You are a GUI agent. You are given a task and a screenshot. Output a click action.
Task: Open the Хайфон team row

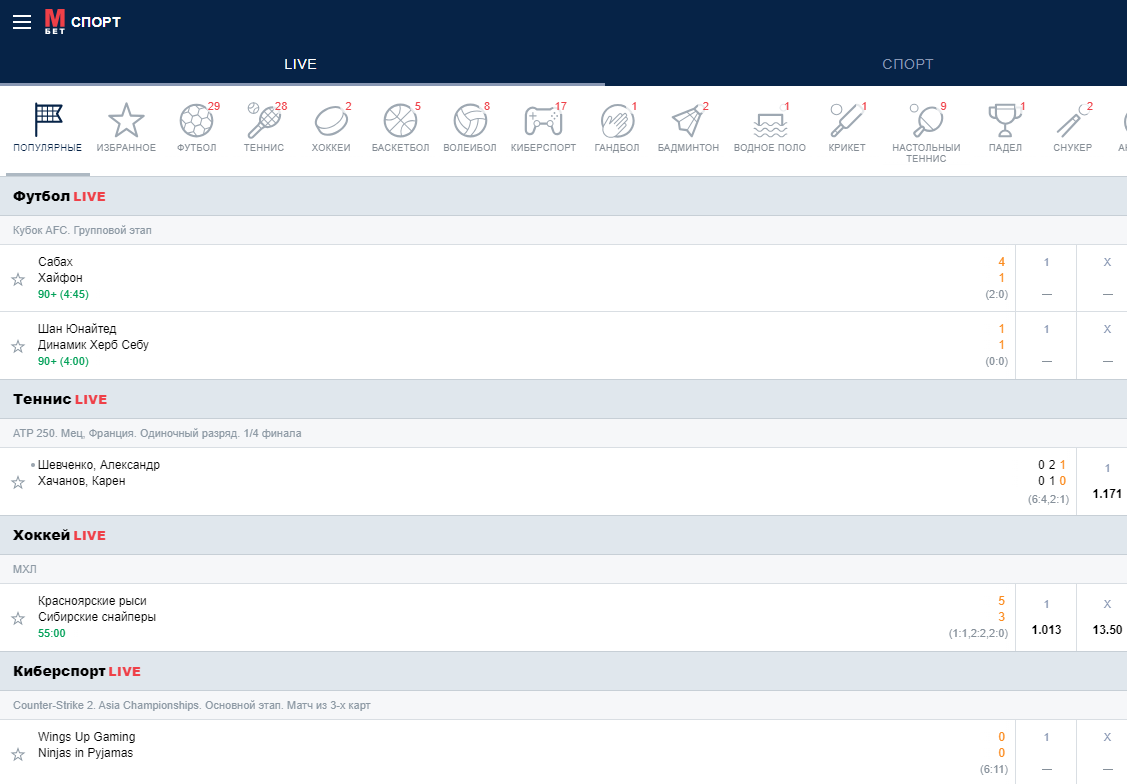click(60, 277)
